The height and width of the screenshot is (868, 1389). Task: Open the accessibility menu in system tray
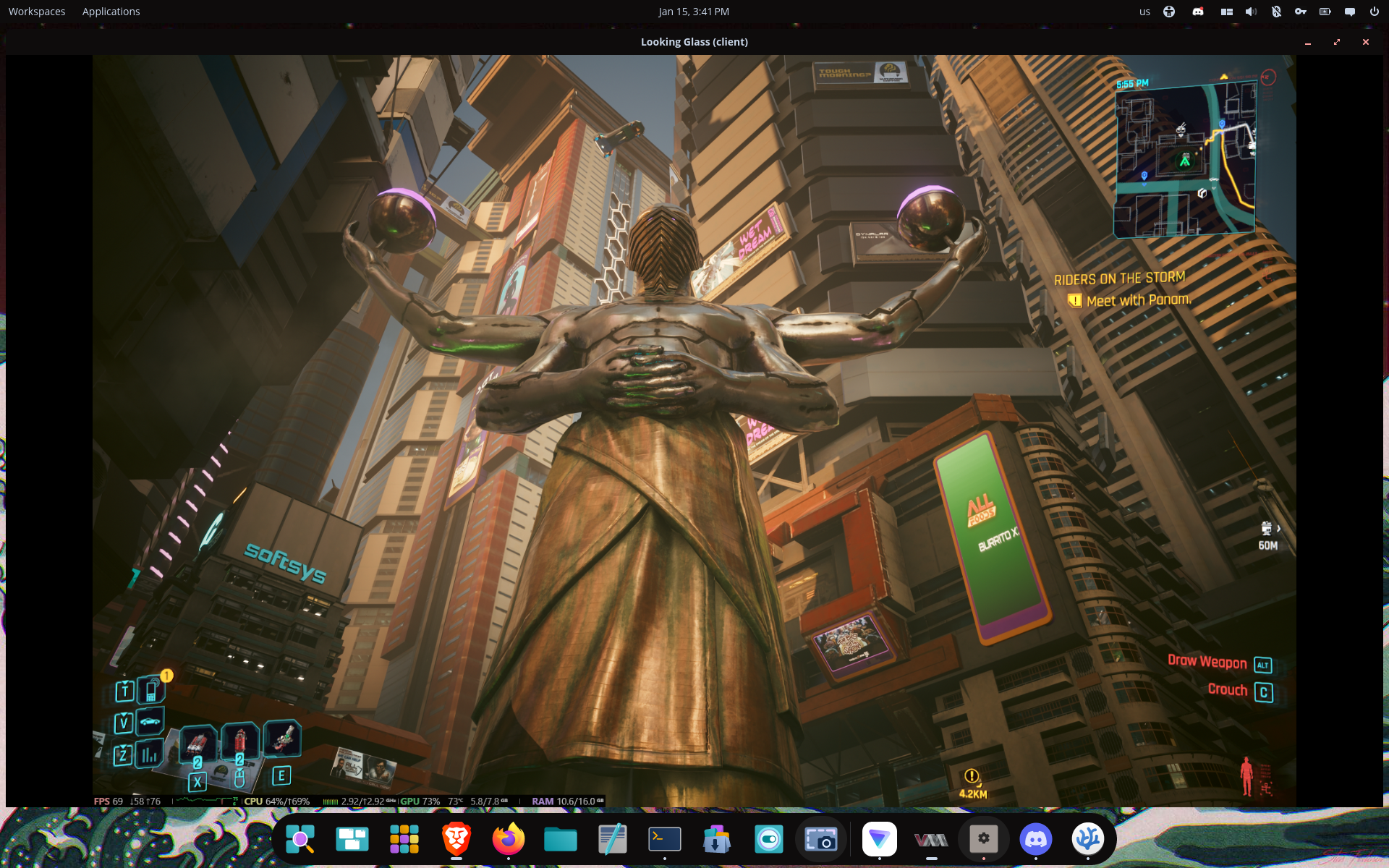(x=1169, y=12)
